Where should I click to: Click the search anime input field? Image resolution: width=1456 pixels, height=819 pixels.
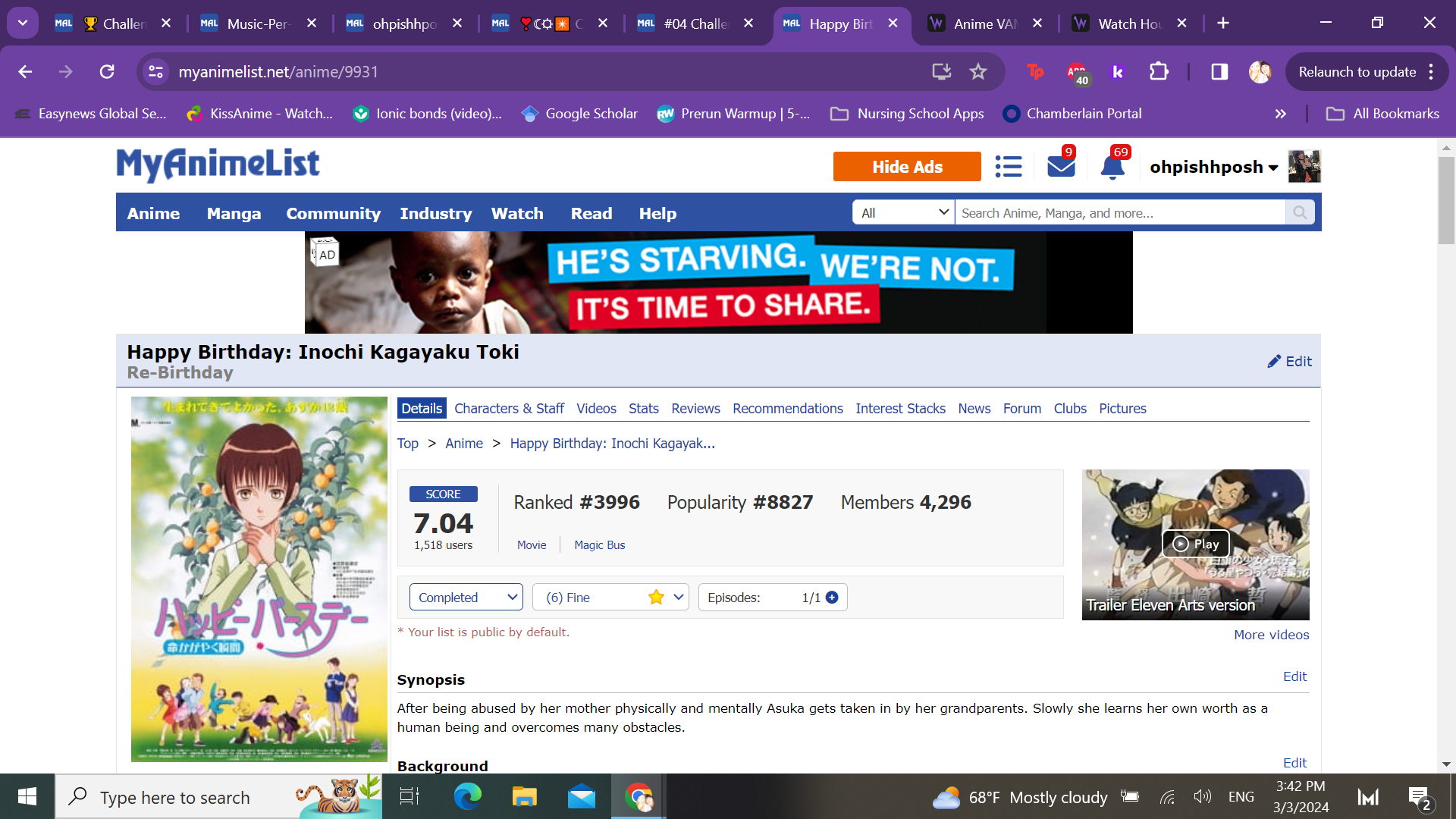point(1119,213)
